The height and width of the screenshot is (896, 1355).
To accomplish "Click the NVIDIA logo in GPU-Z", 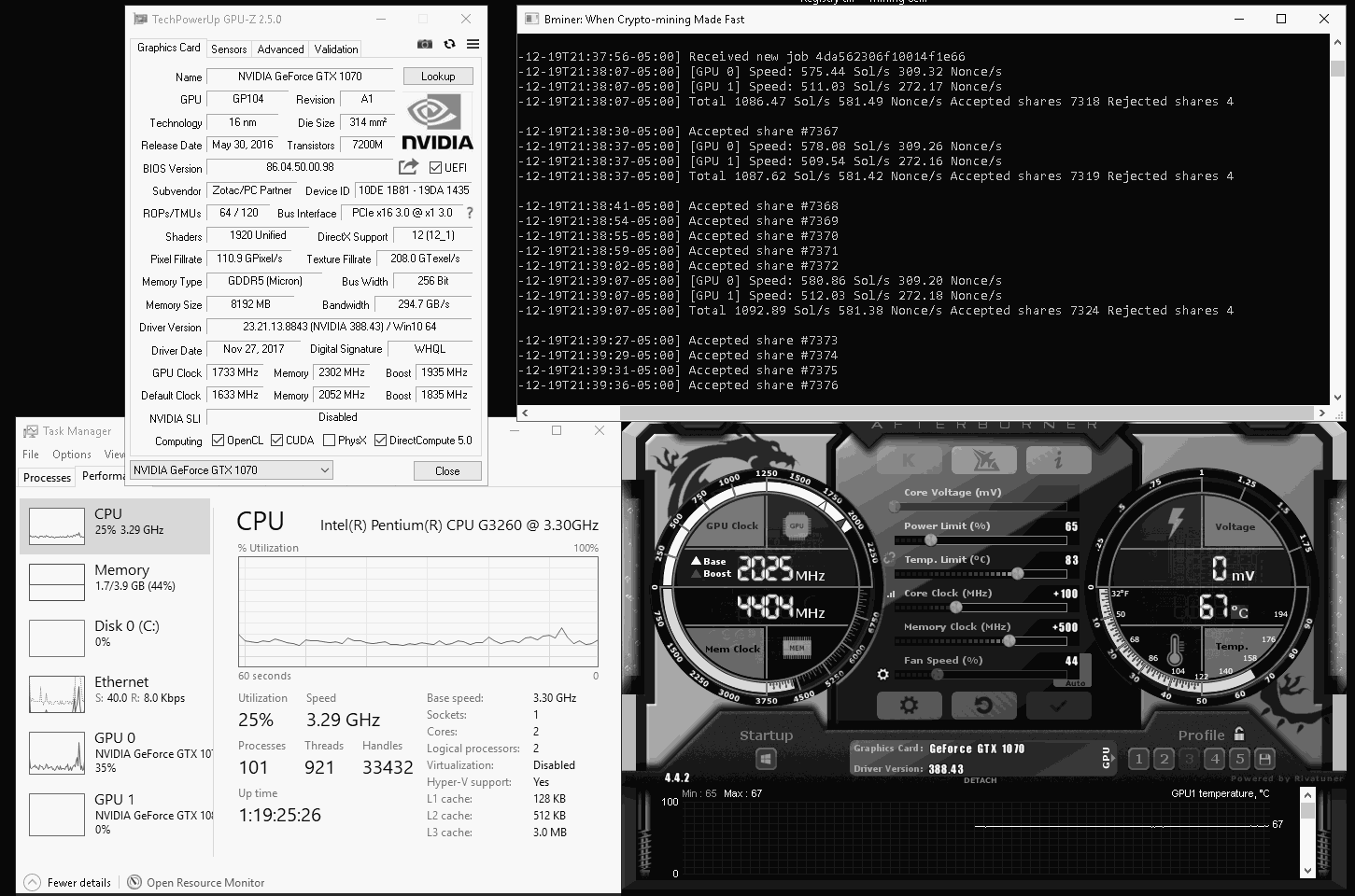I will click(x=437, y=121).
